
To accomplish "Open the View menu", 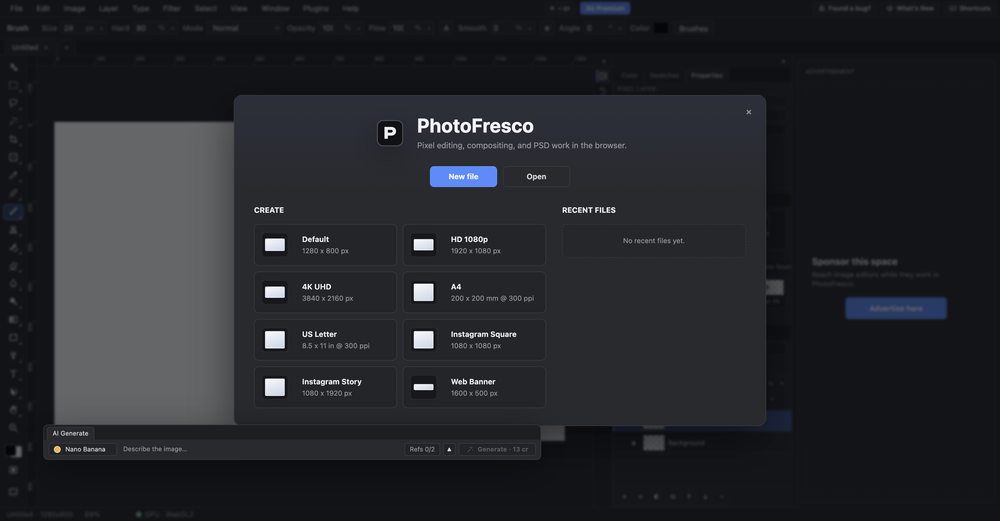I will (x=239, y=8).
